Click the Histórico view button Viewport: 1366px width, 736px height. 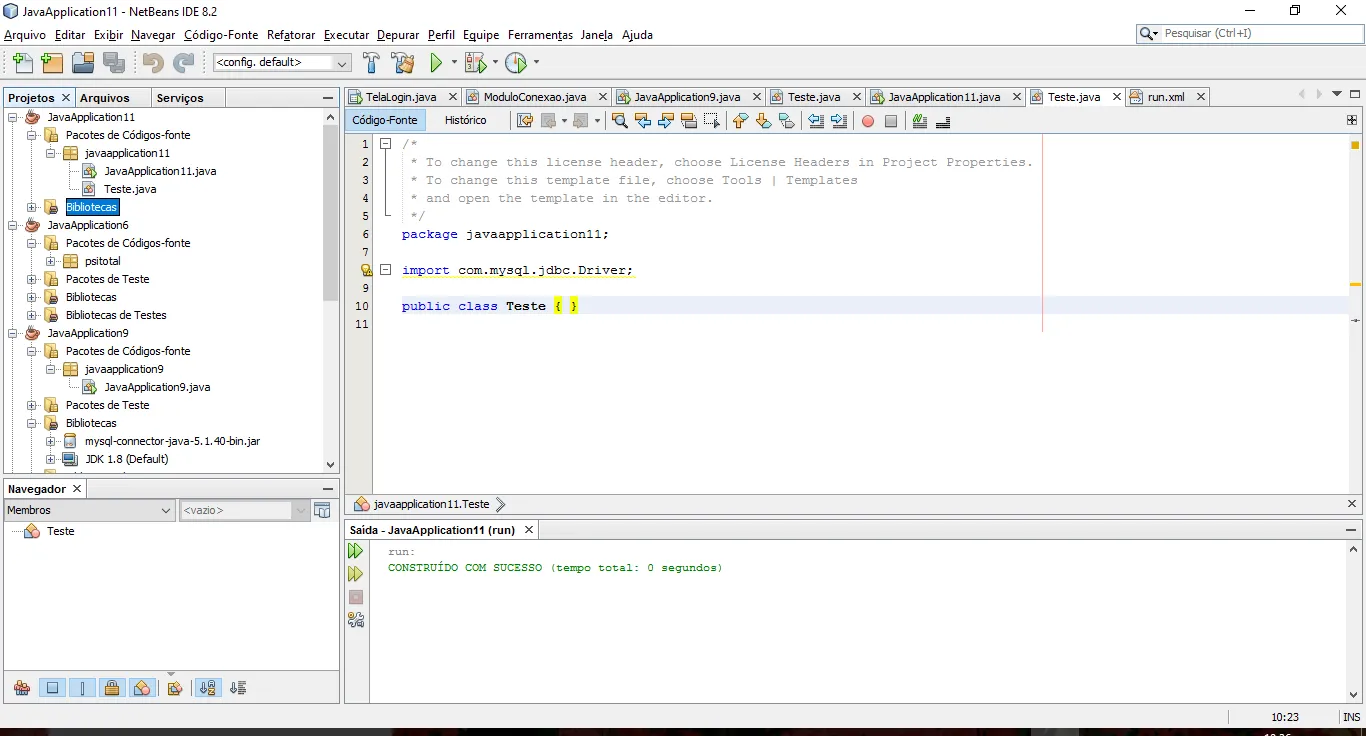tap(465, 120)
